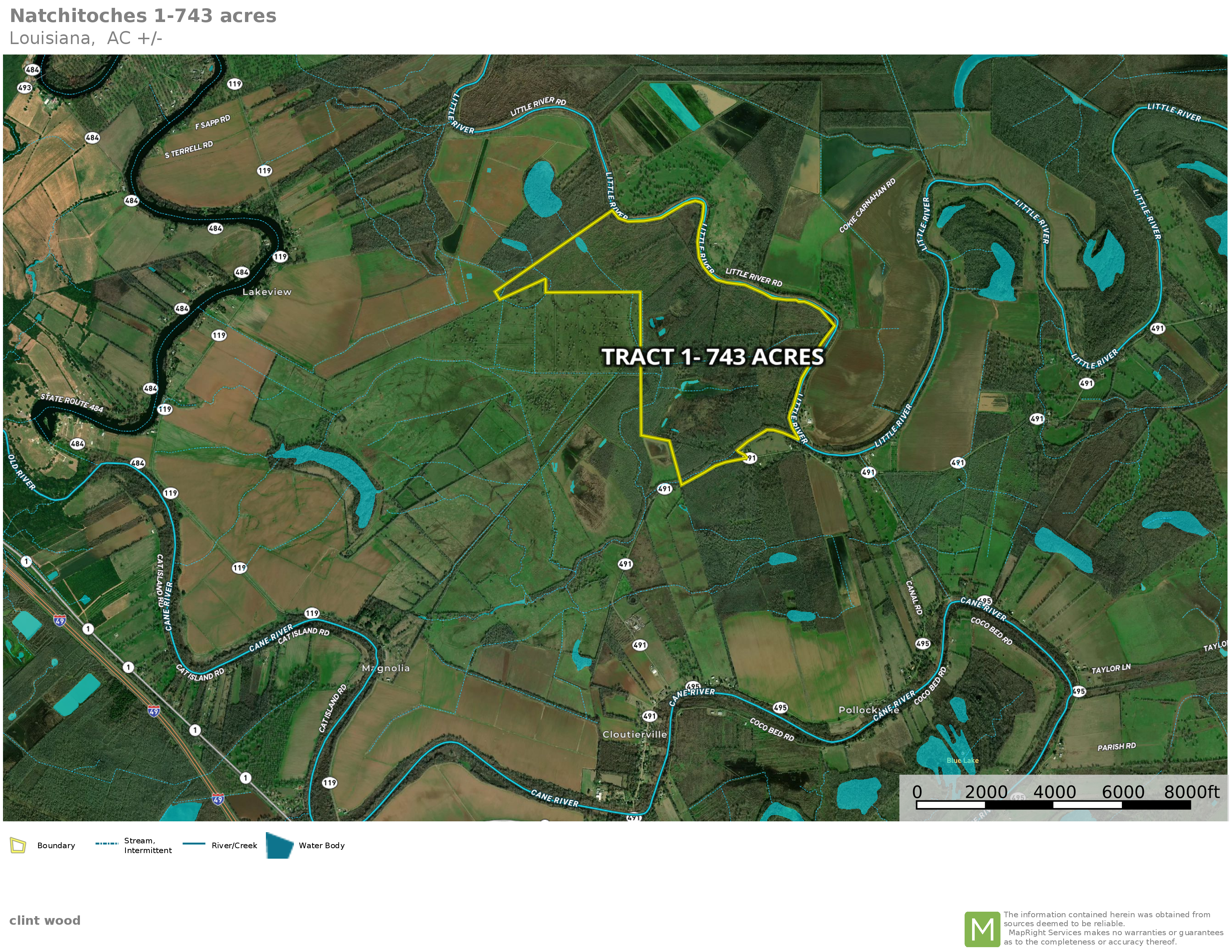This screenshot has height=952, width=1232.
Task: Click the map scale bar
Action: coord(1053,805)
